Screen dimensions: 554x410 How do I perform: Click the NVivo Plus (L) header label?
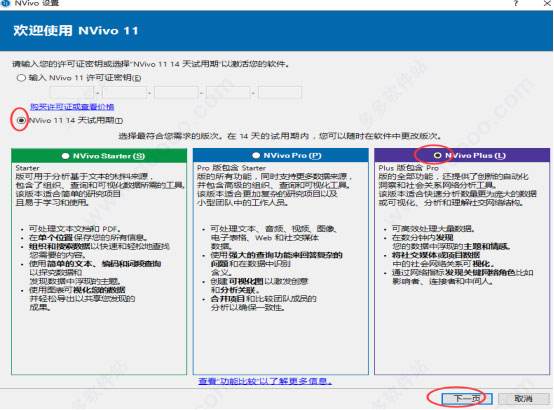(x=475, y=156)
